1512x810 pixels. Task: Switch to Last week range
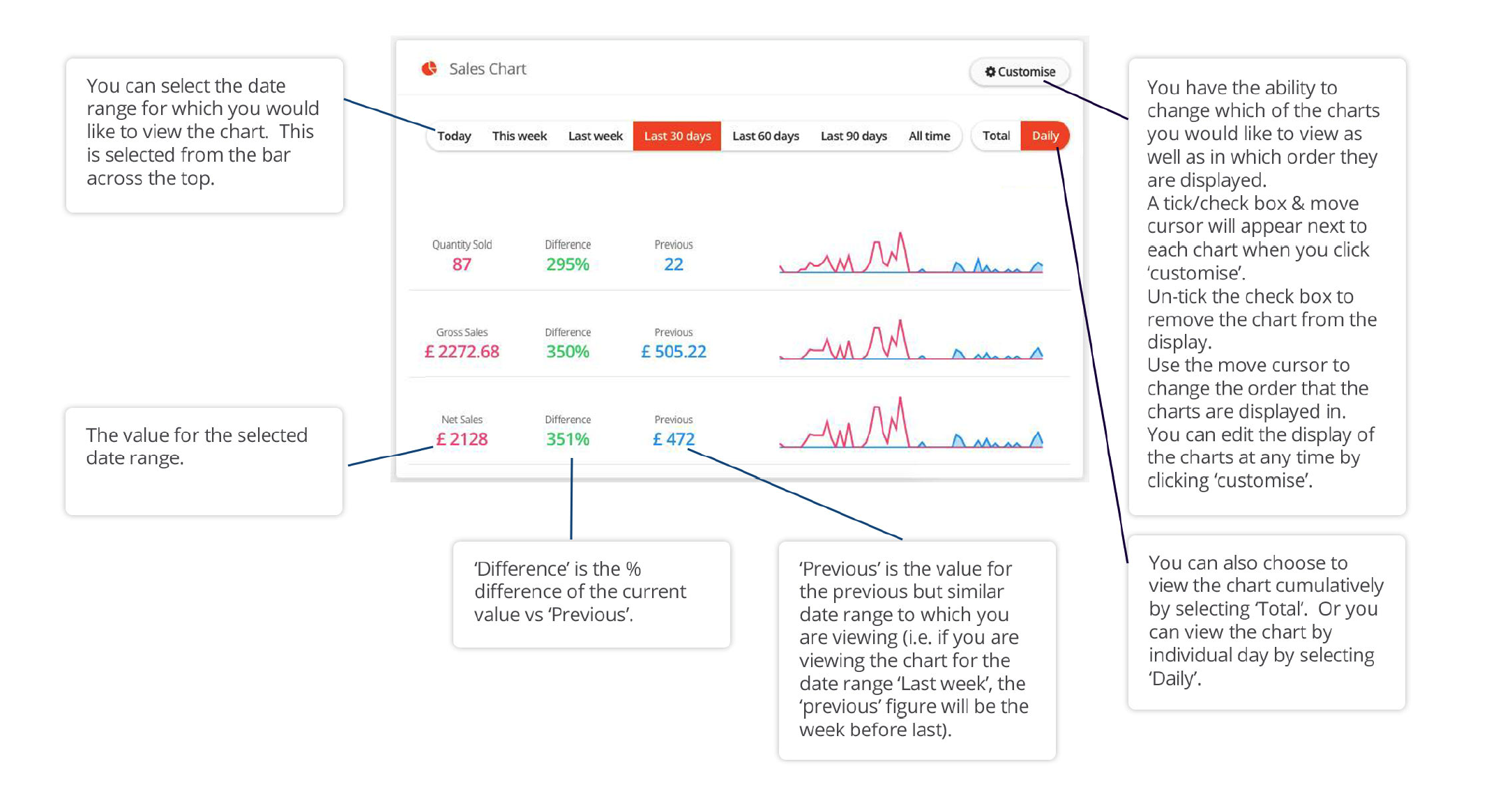click(x=595, y=136)
